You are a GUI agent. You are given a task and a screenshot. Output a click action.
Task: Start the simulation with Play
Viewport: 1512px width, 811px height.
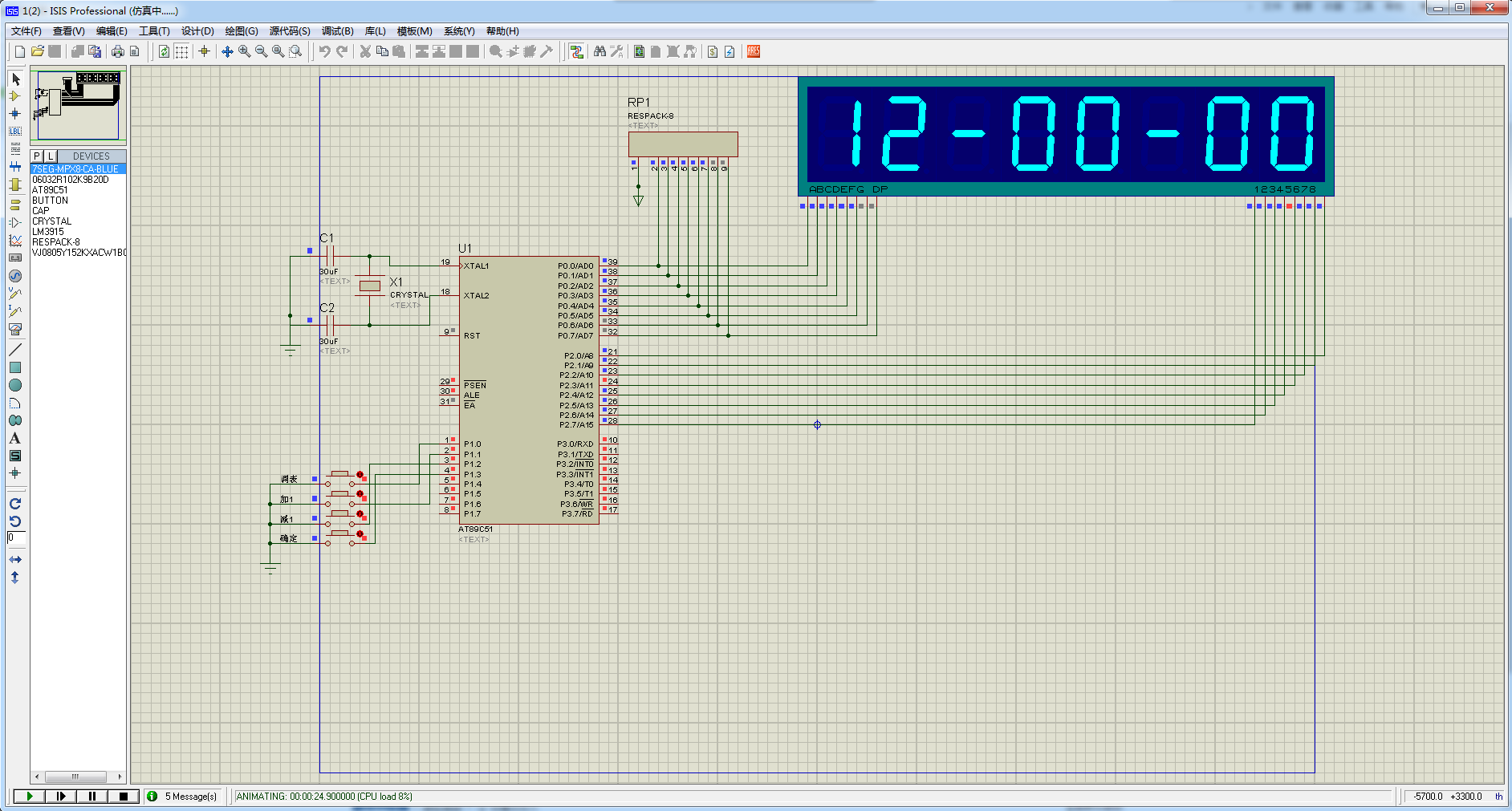click(x=30, y=797)
